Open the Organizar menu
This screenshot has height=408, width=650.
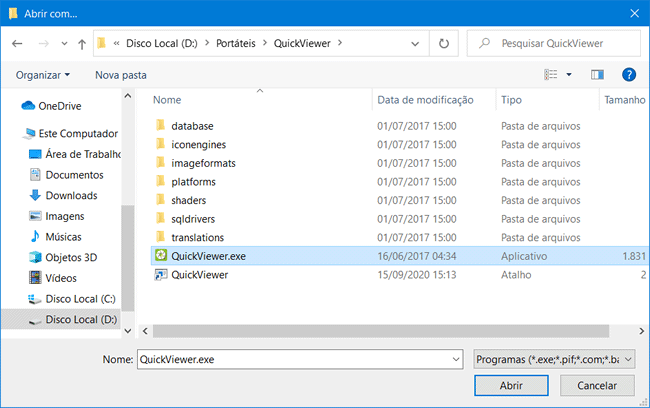[x=43, y=75]
